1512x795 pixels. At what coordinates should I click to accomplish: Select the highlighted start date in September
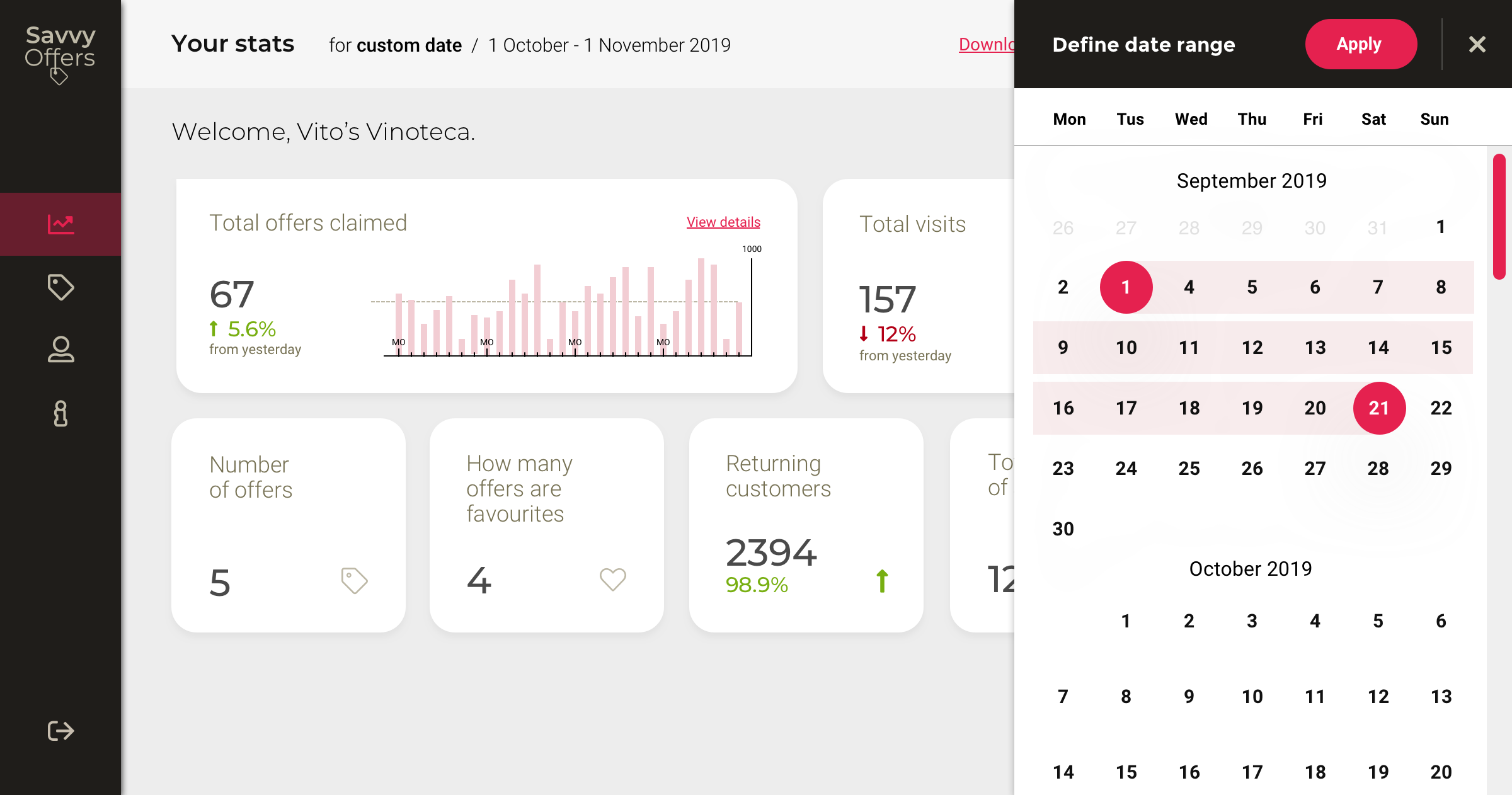point(1126,287)
